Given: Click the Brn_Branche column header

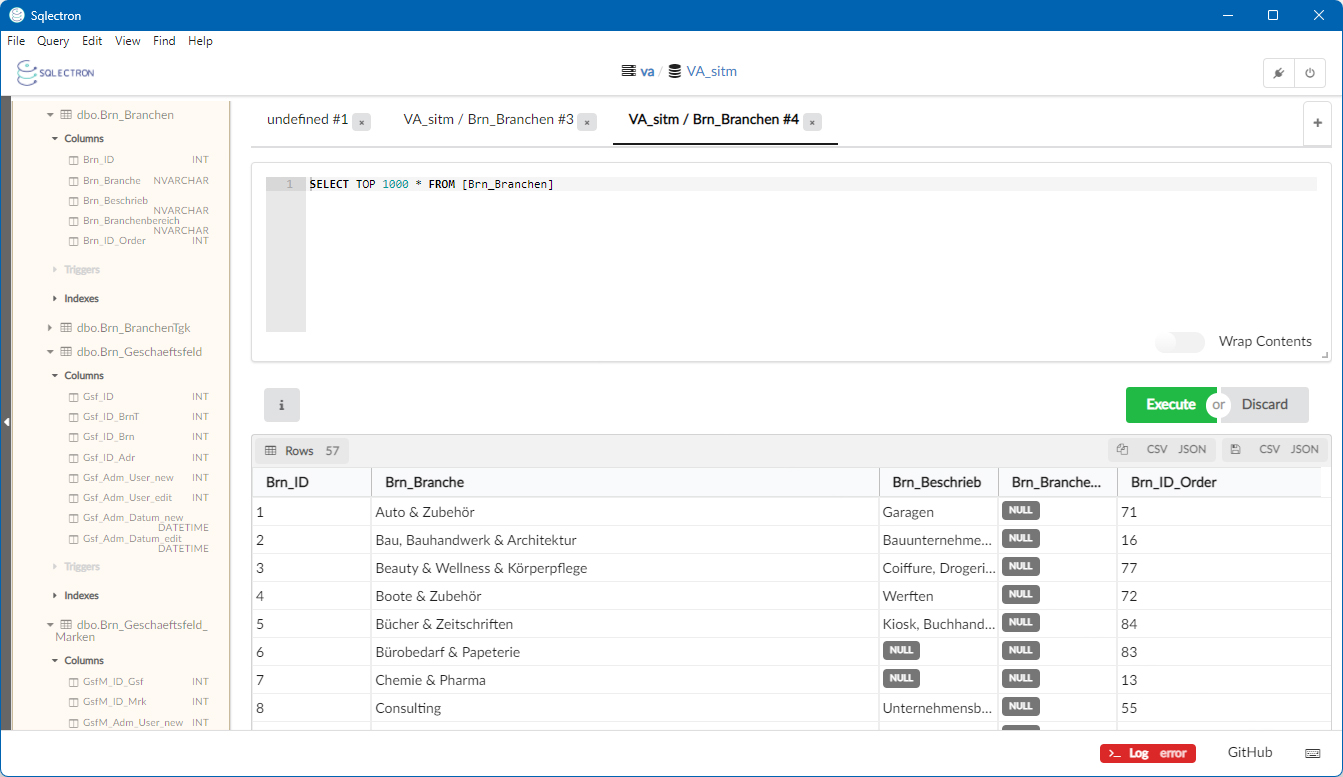Looking at the screenshot, I should point(625,483).
